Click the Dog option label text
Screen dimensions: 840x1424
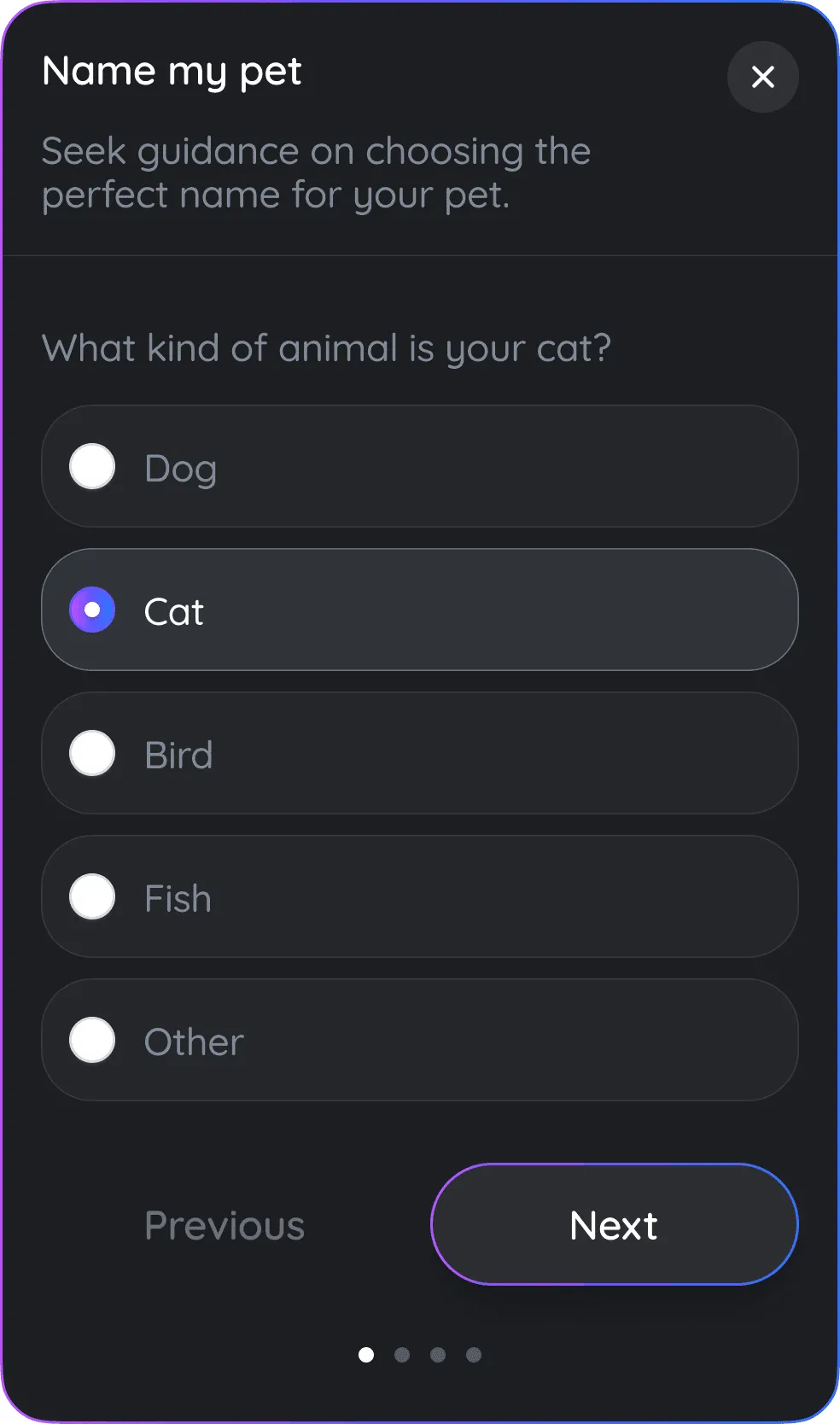180,468
